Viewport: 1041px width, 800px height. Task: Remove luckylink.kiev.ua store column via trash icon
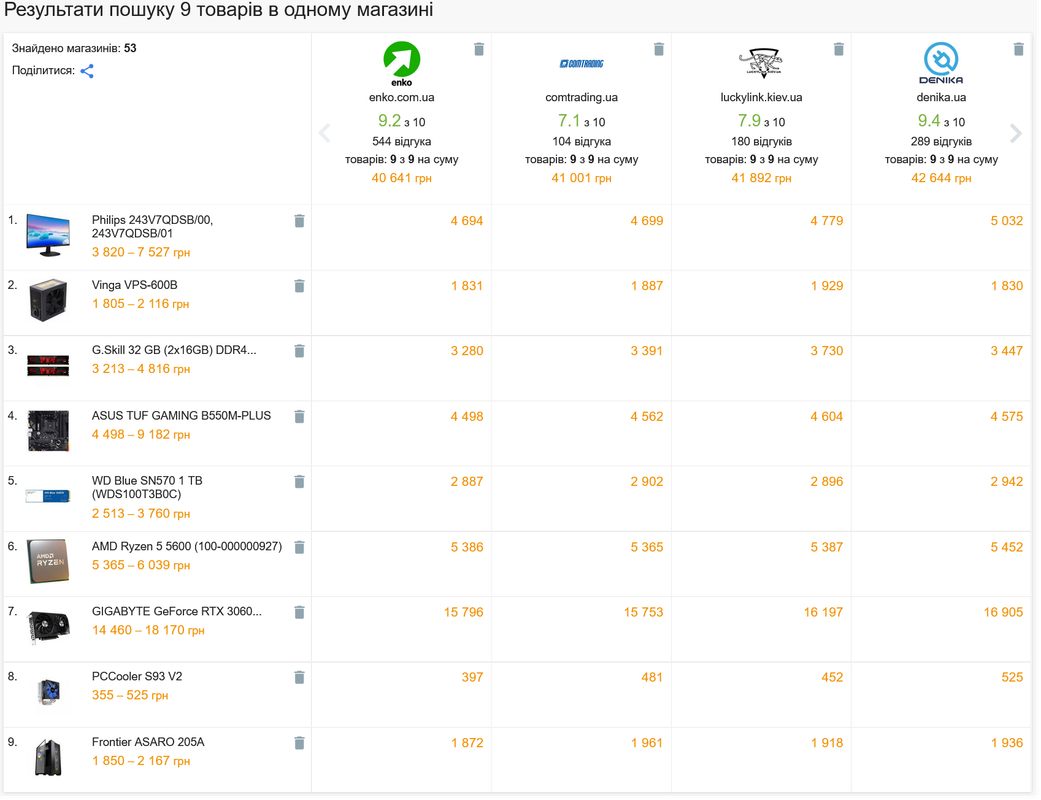pyautogui.click(x=839, y=49)
